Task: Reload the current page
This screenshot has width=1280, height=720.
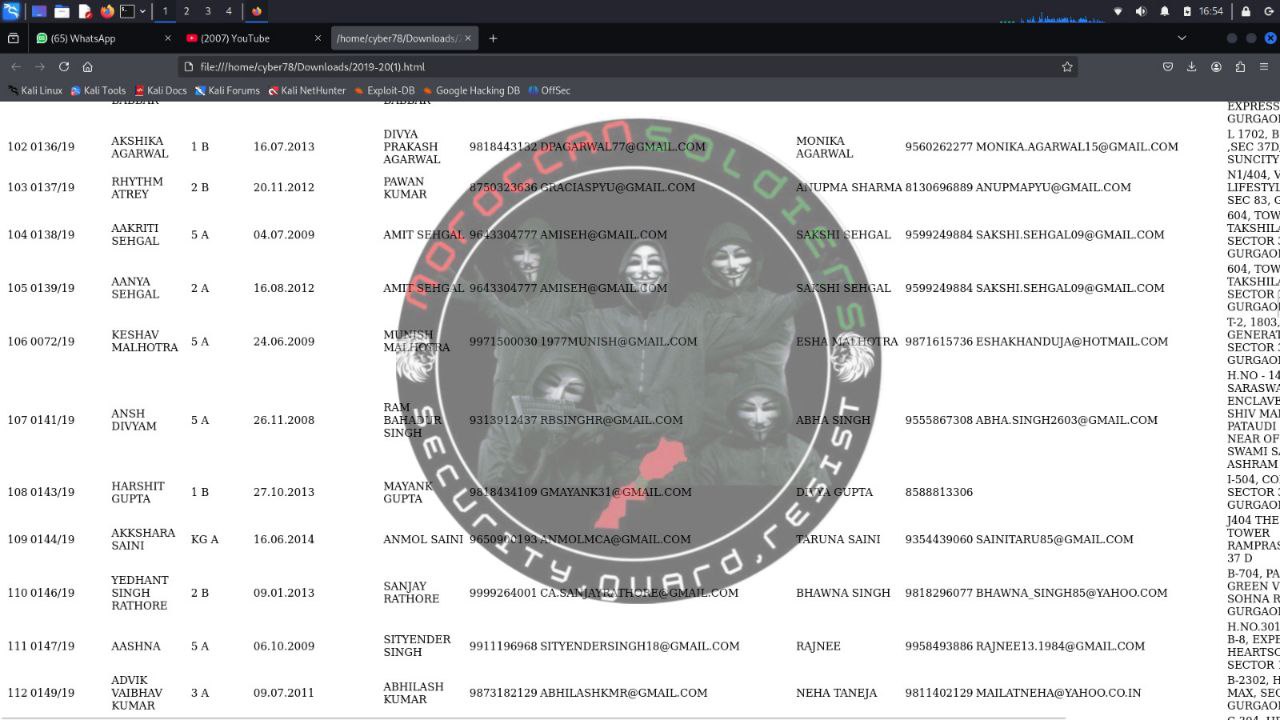Action: tap(64, 67)
